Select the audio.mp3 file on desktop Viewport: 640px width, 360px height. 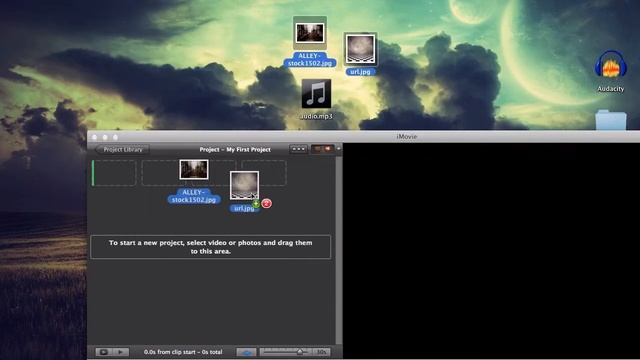[317, 94]
